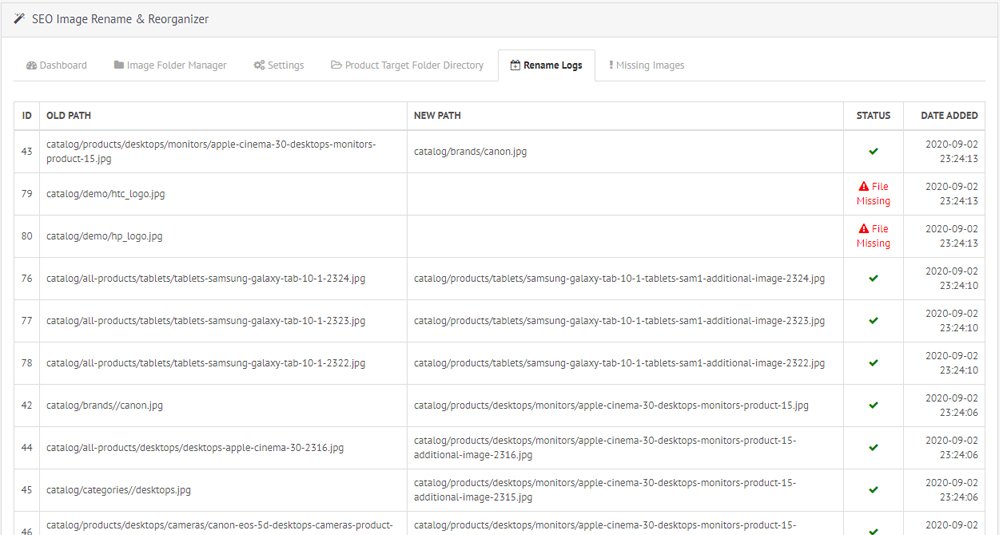
Task: Click the green checkmark in row 76
Action: pos(873,278)
